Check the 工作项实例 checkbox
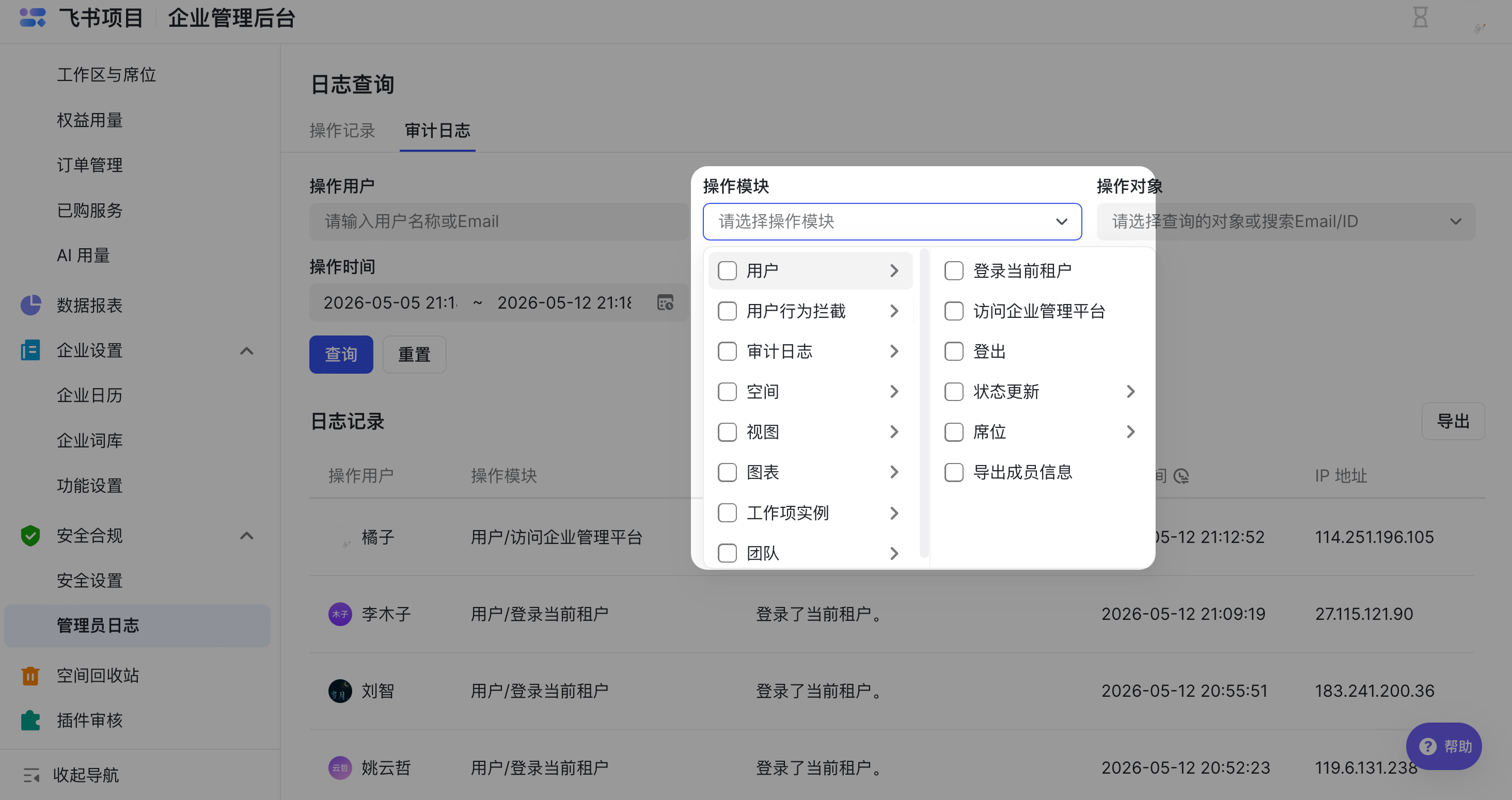 point(727,513)
